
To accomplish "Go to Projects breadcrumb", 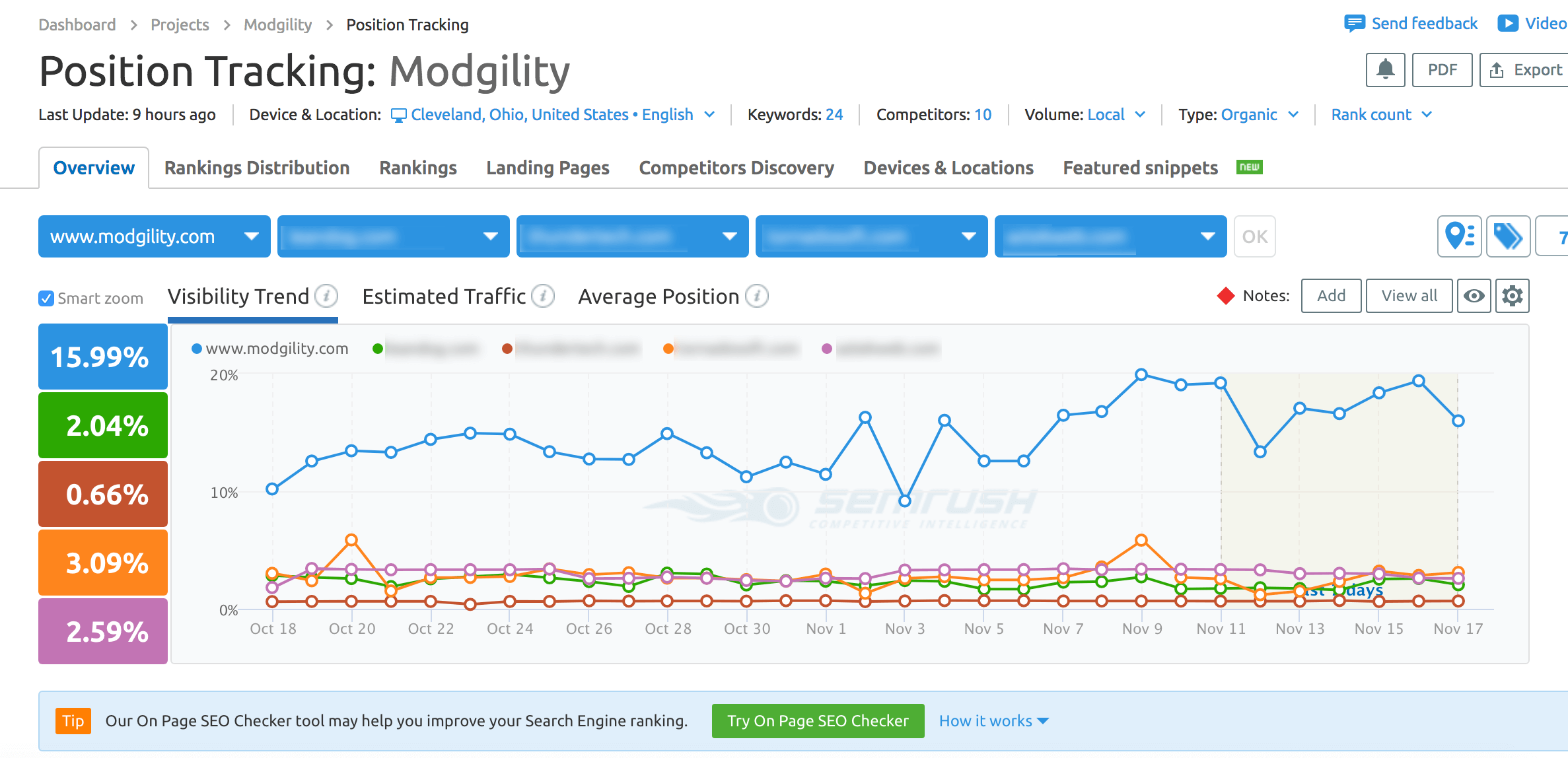I will 180,25.
